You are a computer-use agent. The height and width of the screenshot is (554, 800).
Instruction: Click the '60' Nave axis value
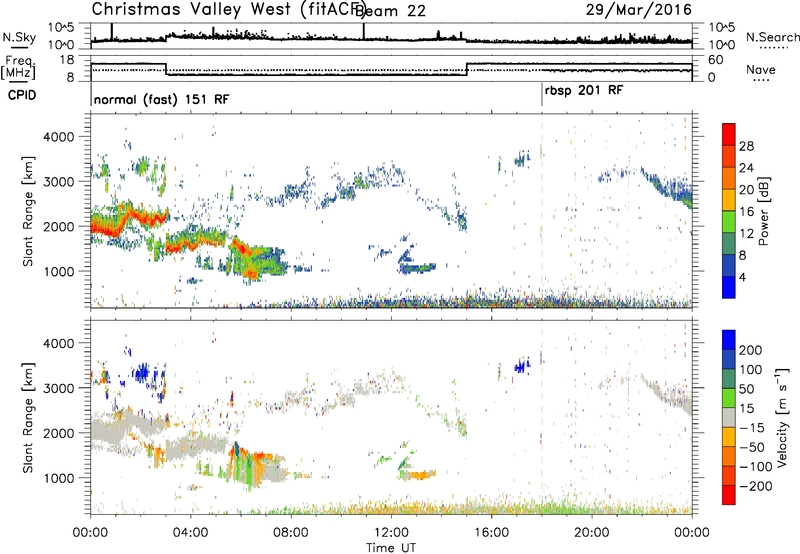pos(716,60)
